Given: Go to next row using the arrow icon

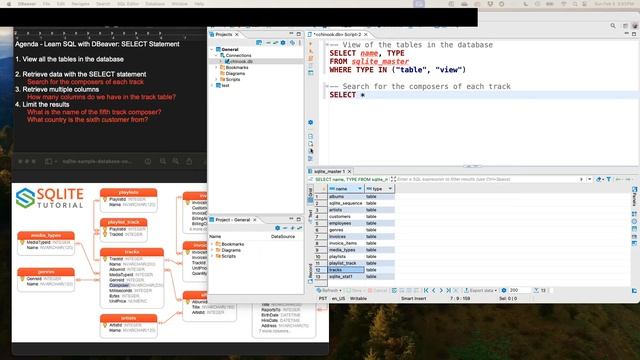Looking at the screenshot, I should coord(441,290).
